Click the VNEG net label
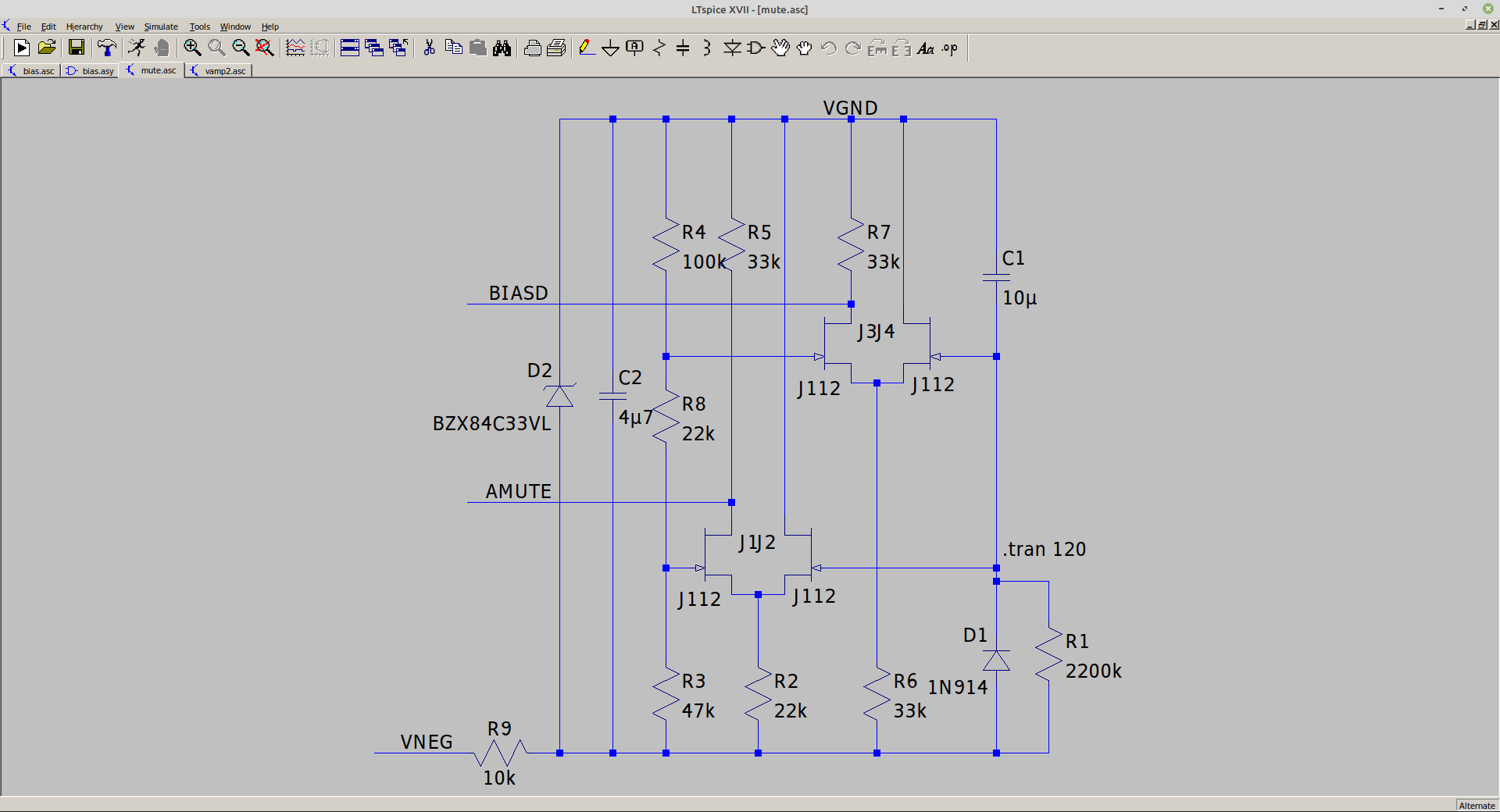The height and width of the screenshot is (812, 1500). [427, 742]
